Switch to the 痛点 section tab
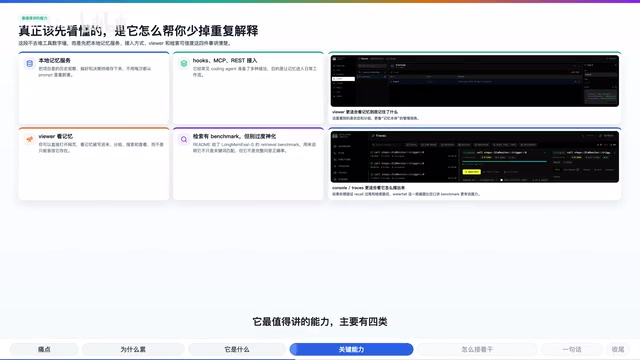The image size is (640, 360). click(x=44, y=349)
